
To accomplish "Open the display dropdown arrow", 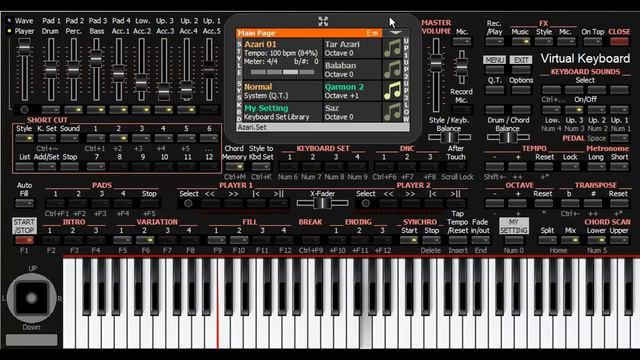I will pyautogui.click(x=395, y=33).
